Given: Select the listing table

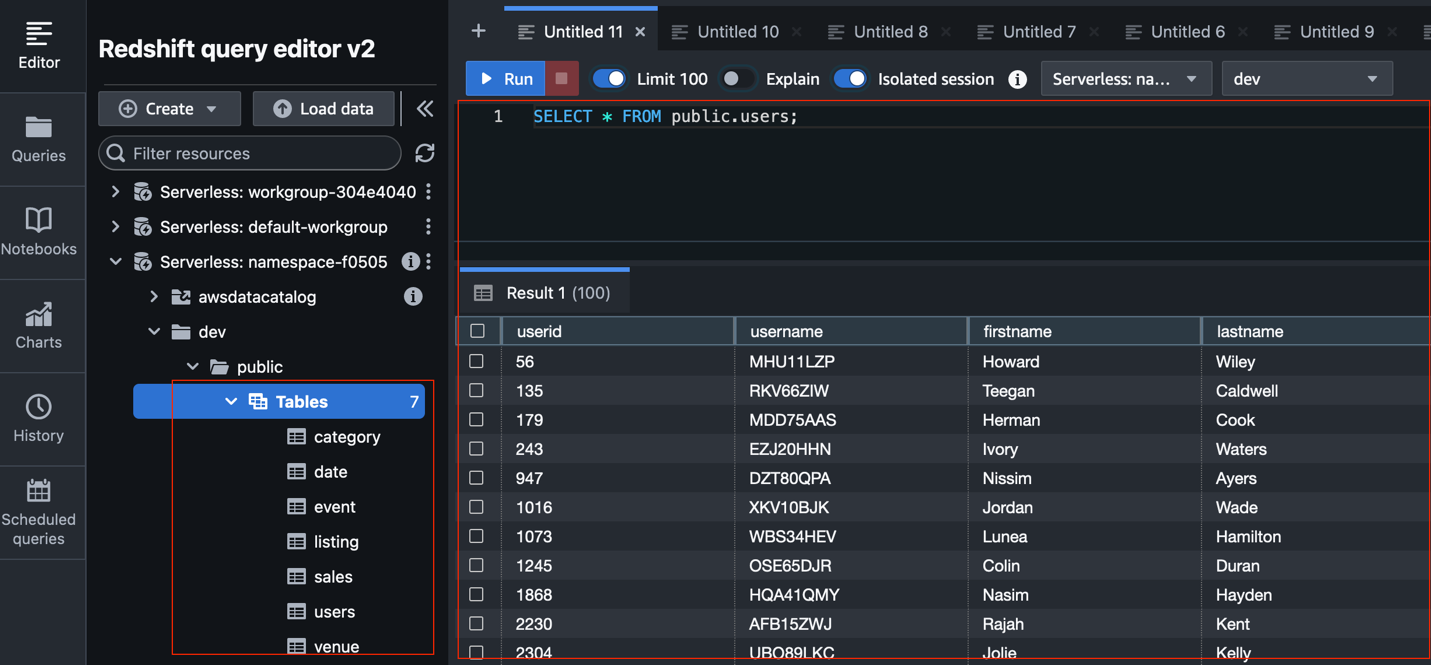Looking at the screenshot, I should (336, 541).
